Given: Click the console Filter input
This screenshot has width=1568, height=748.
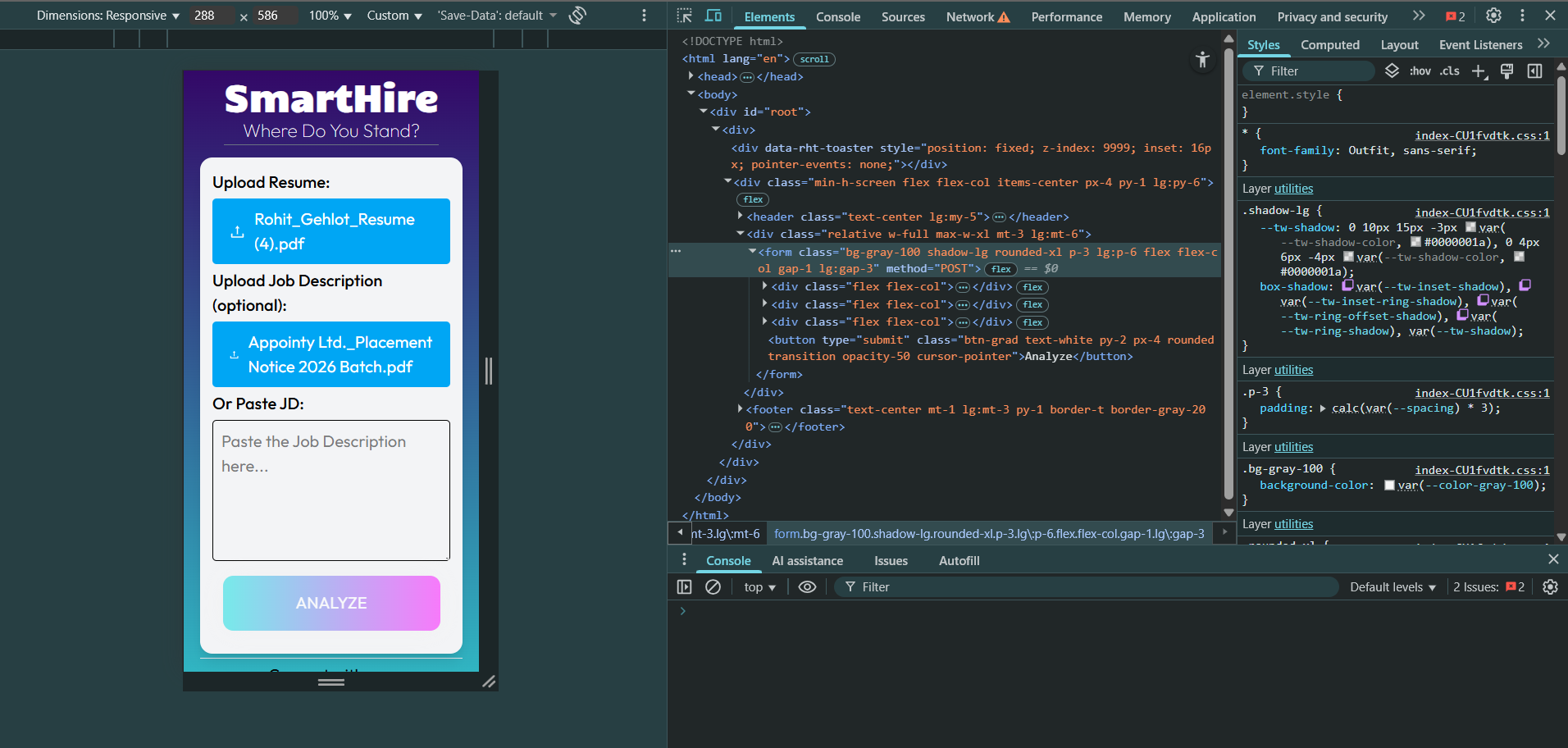Looking at the screenshot, I should tap(1087, 587).
